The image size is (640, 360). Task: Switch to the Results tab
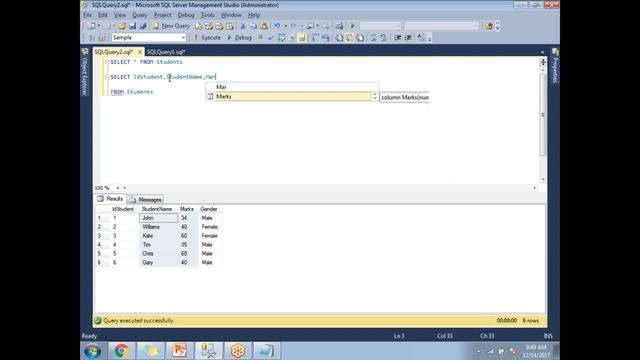110,199
